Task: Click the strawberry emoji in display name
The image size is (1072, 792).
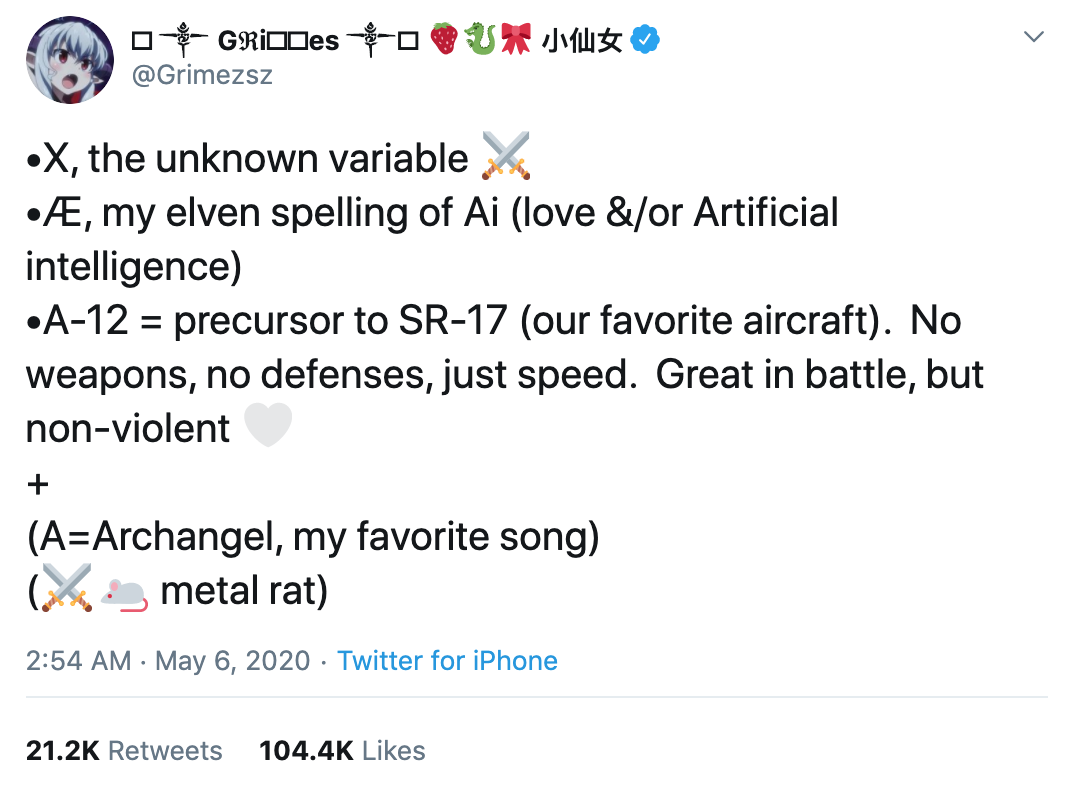Action: coord(445,40)
